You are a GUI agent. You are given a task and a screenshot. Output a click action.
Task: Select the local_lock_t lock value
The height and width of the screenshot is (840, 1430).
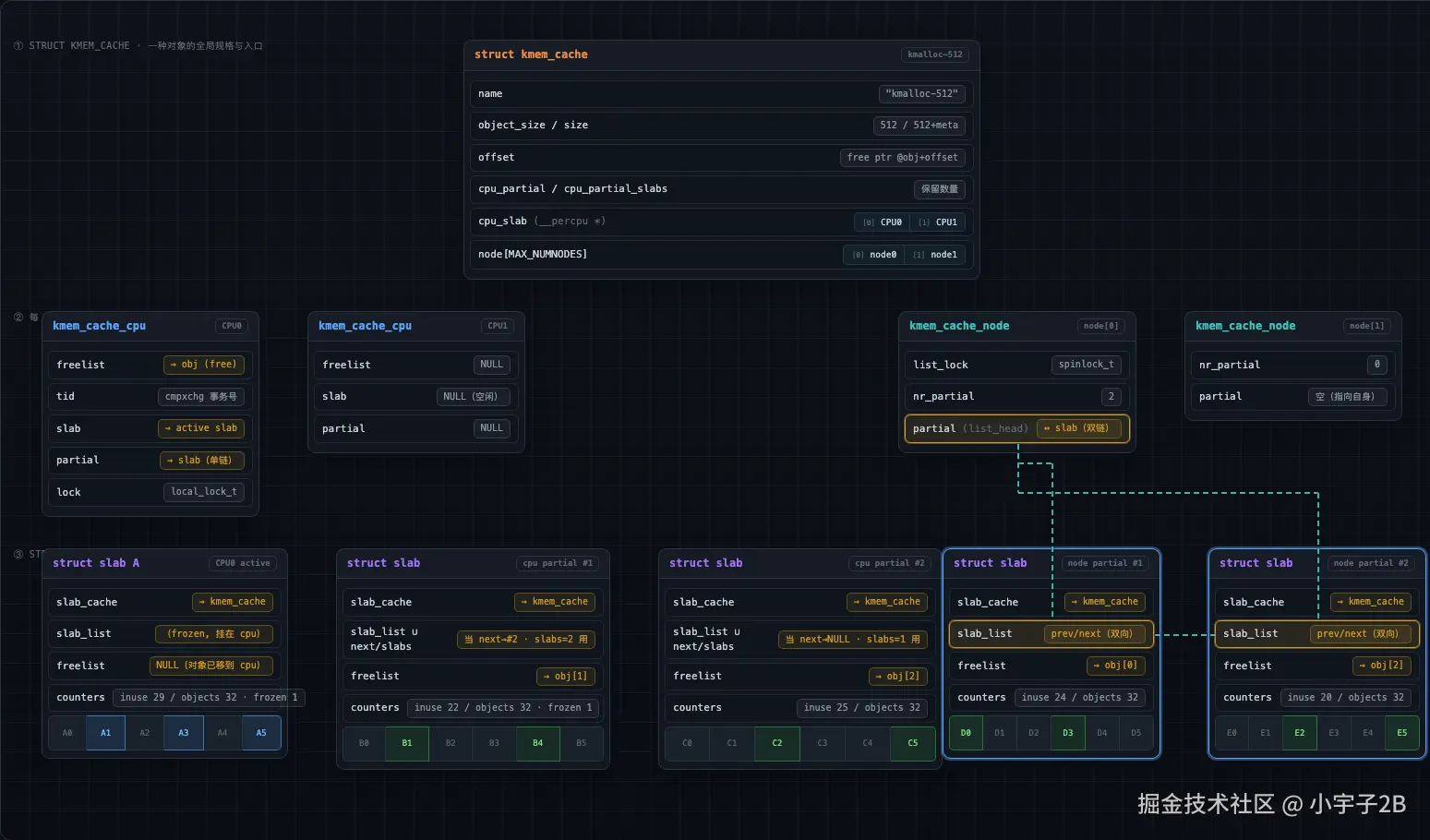[x=204, y=492]
